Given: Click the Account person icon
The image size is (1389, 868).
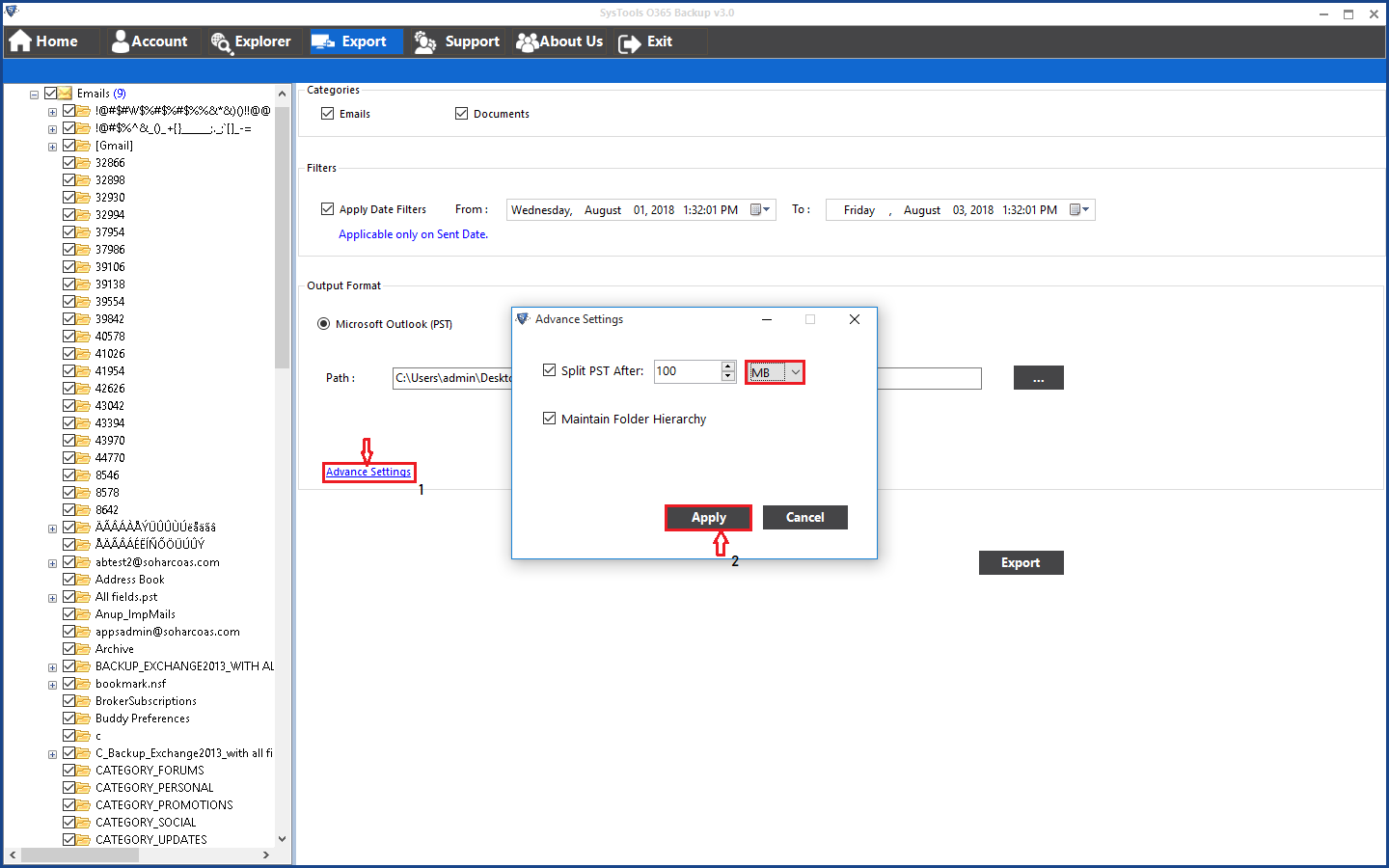Looking at the screenshot, I should click(x=120, y=41).
